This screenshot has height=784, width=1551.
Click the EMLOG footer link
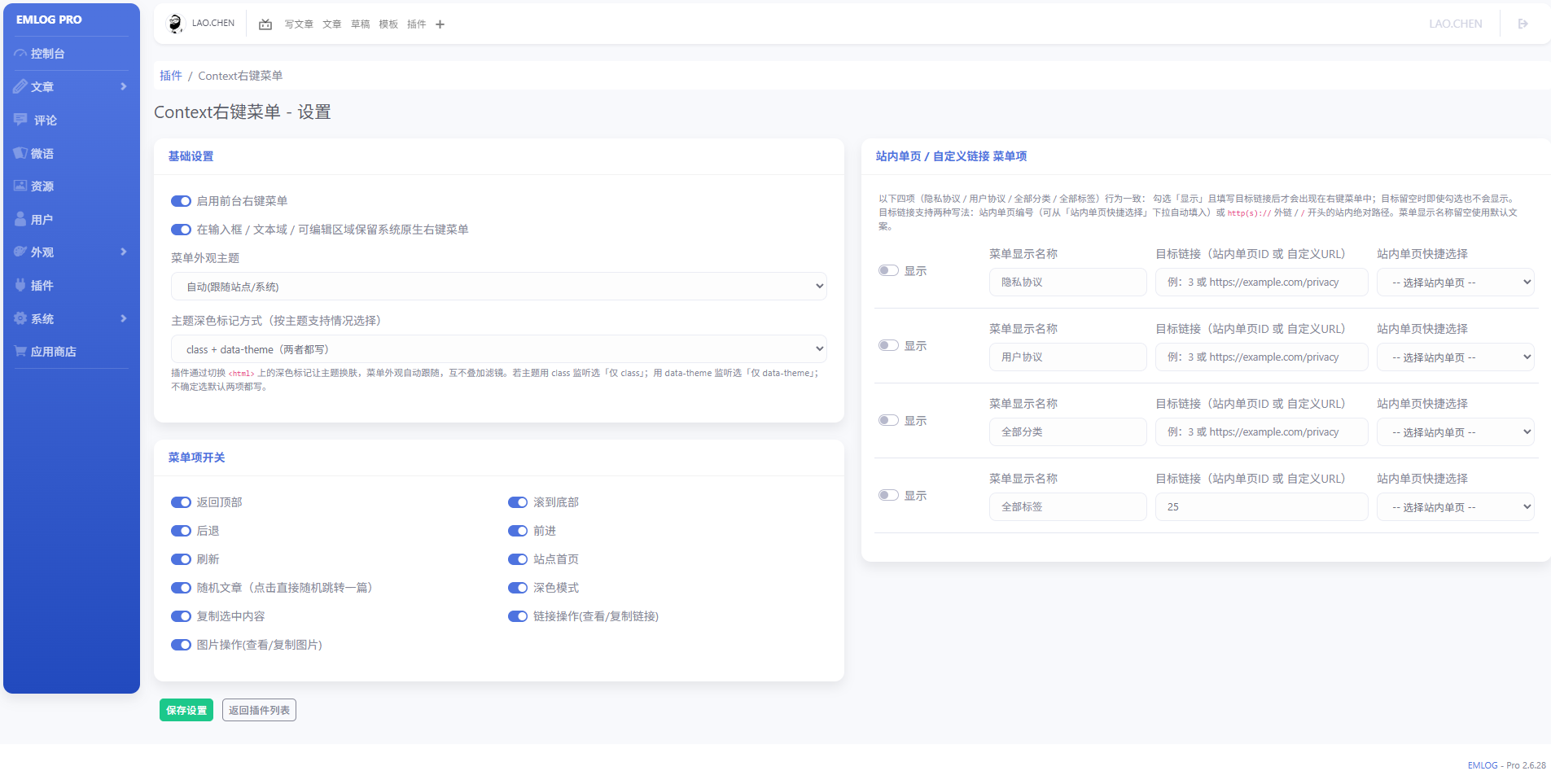coord(1483,765)
